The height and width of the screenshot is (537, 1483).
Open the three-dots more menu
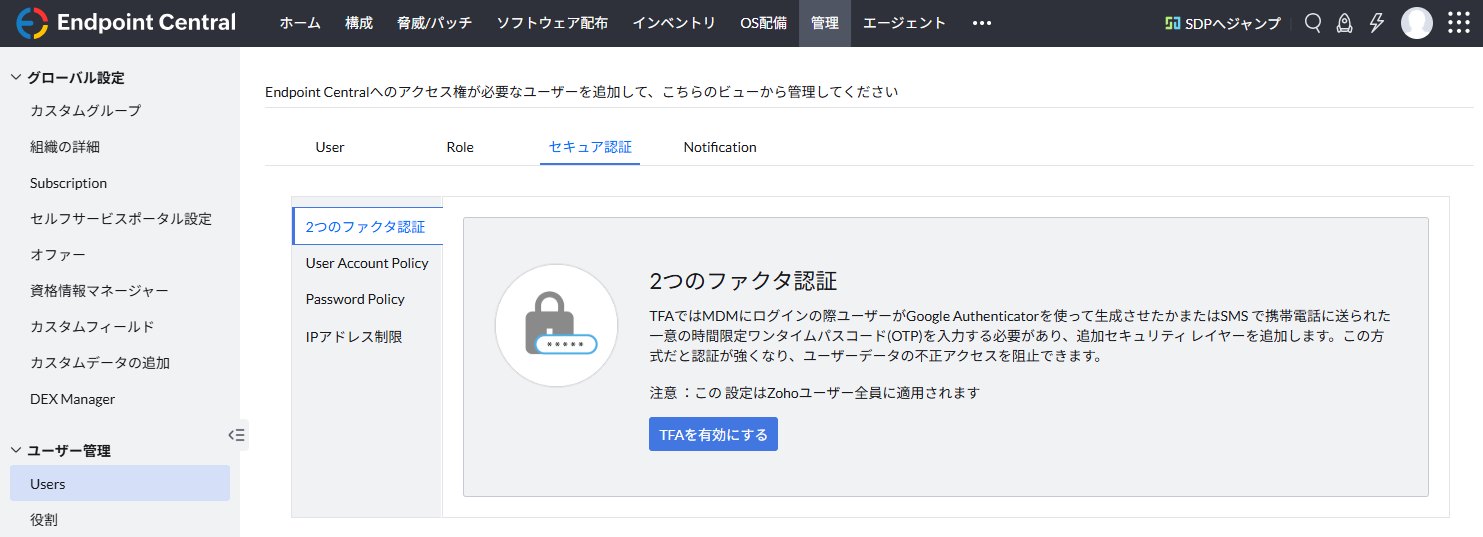981,23
